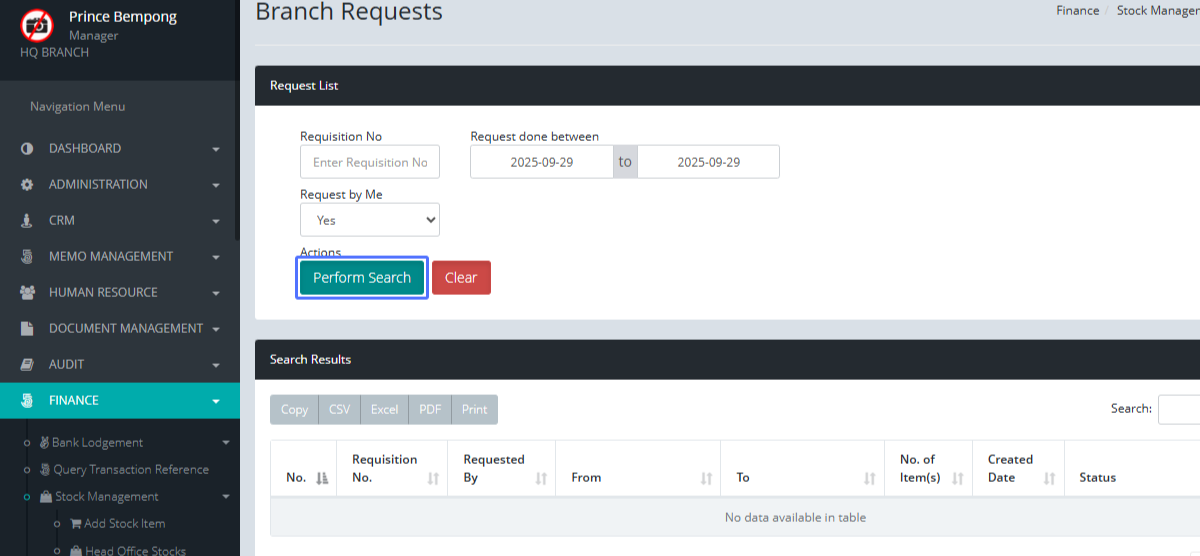Expand the Bank Lodgement submenu
Viewport: 1200px width, 556px height.
click(x=97, y=443)
